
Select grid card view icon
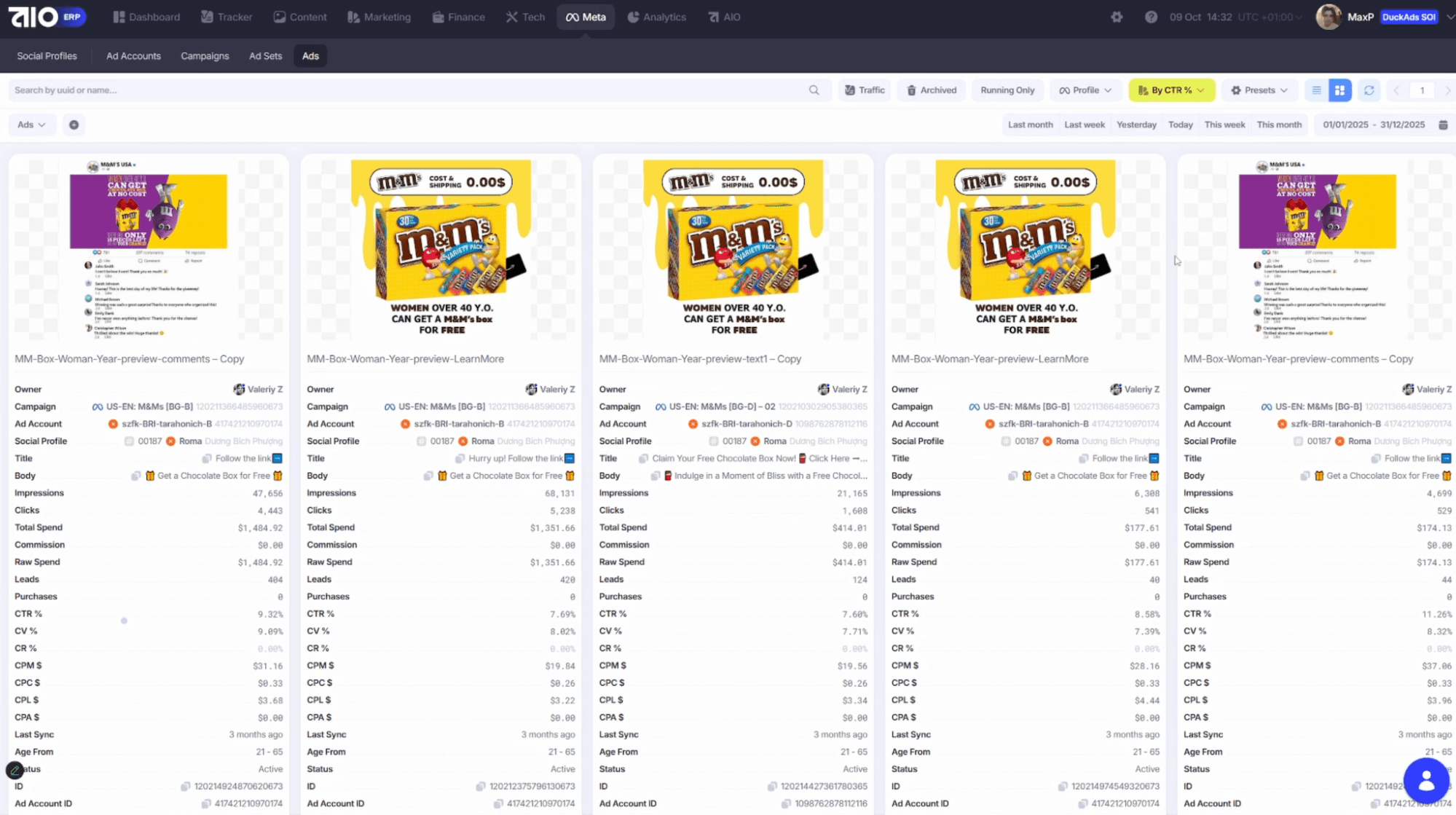[1339, 90]
